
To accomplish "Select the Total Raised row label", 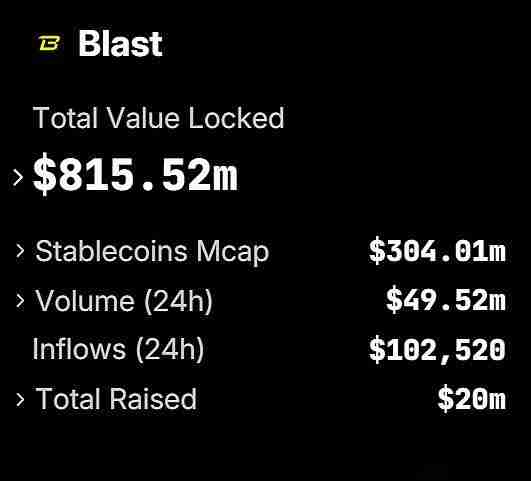I will click(x=116, y=399).
